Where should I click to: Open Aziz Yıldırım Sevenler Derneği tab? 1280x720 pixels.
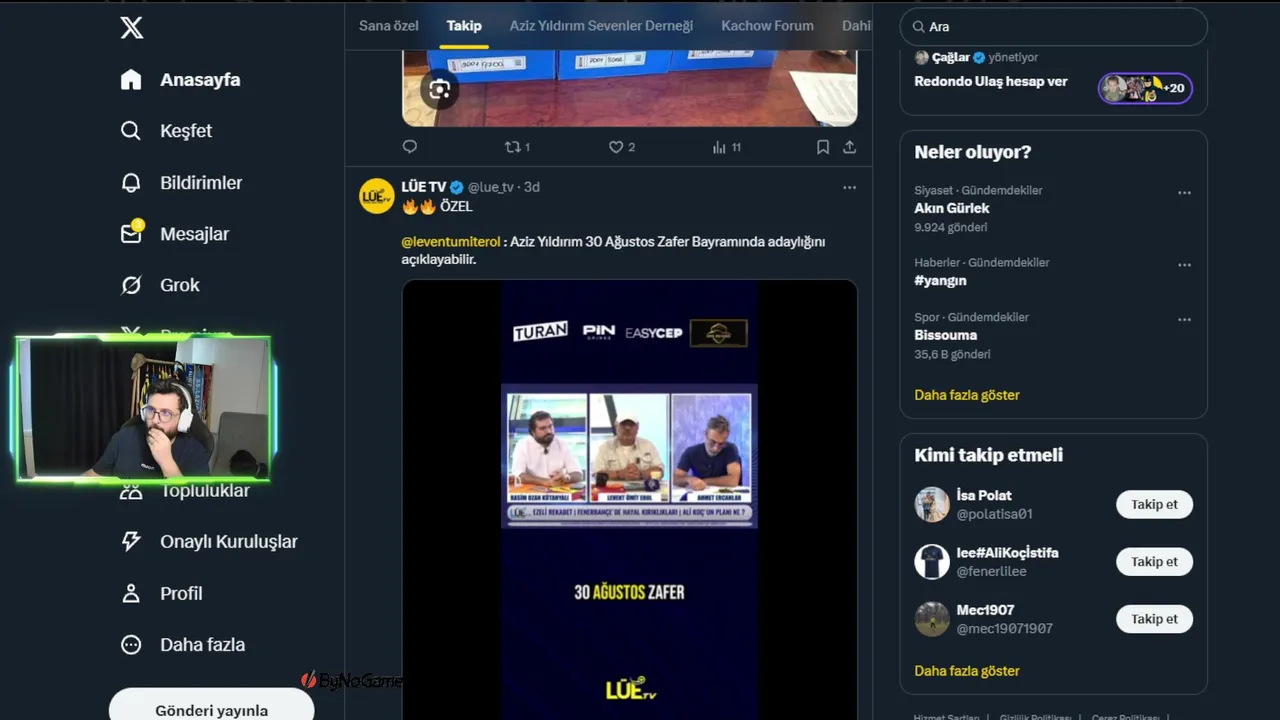click(601, 26)
